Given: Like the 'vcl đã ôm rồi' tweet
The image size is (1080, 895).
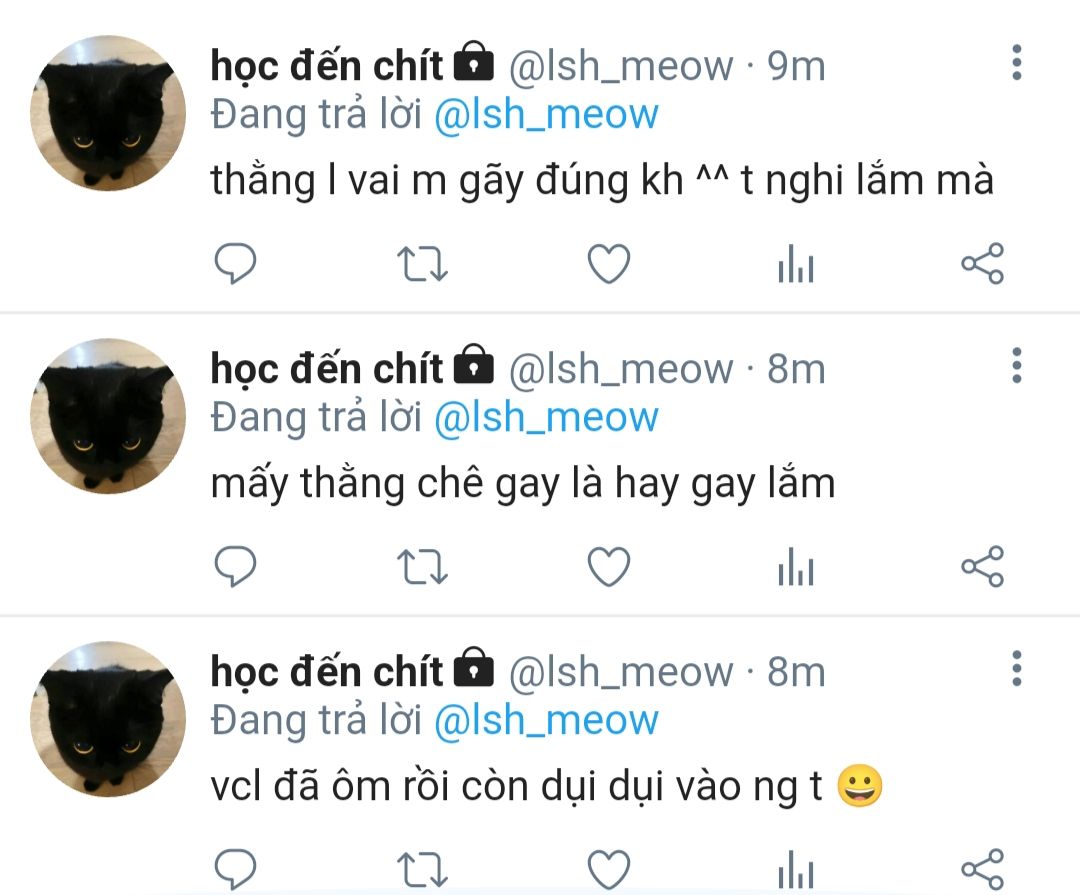Looking at the screenshot, I should [x=609, y=870].
